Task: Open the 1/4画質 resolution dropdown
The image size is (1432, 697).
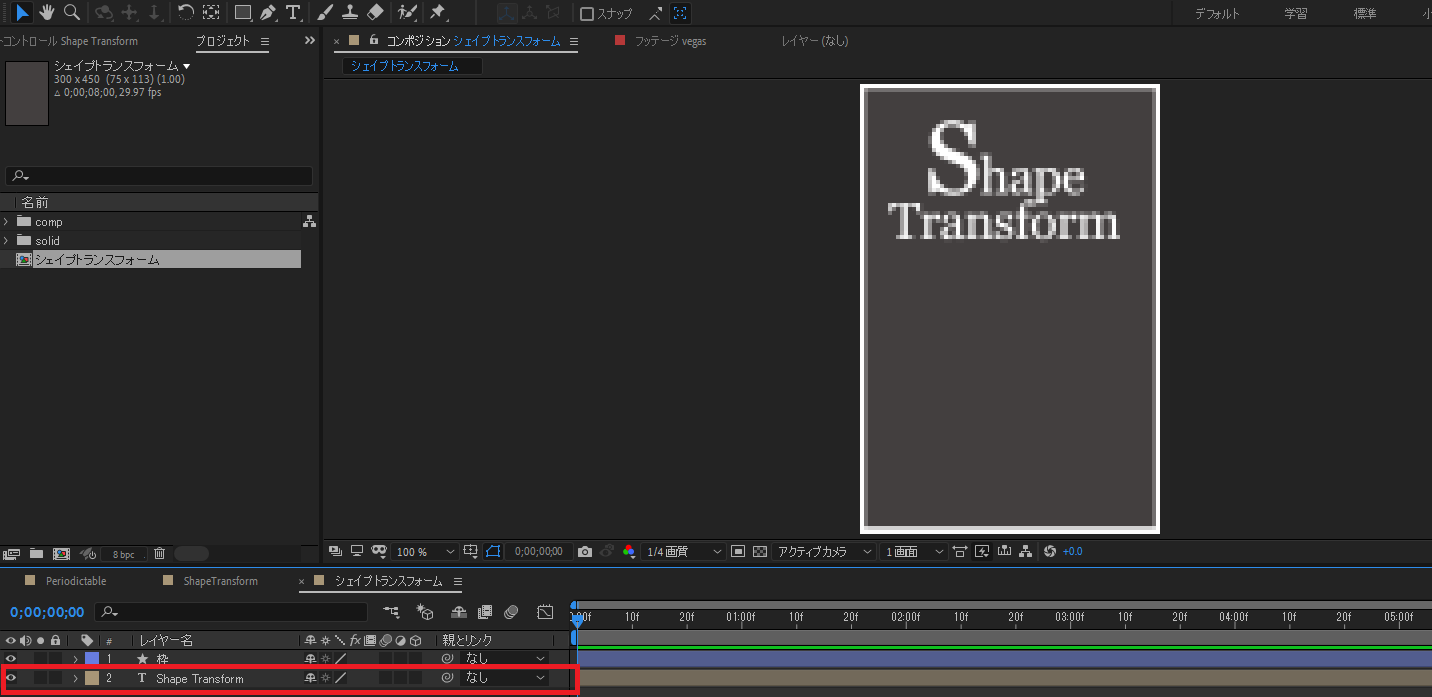Action: pyautogui.click(x=684, y=552)
